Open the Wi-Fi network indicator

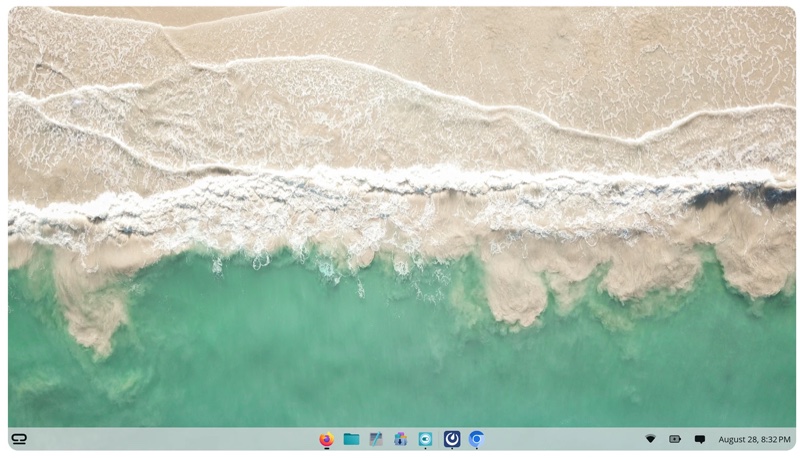point(650,439)
